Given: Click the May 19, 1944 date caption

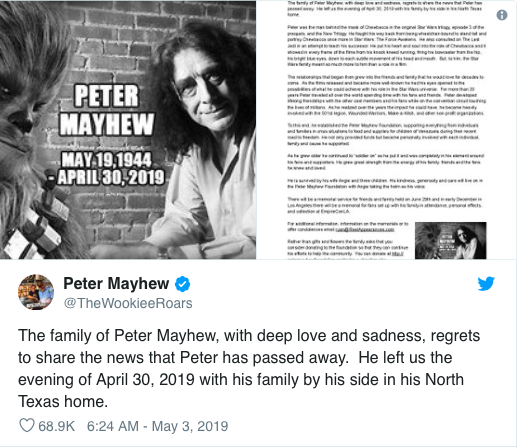Looking at the screenshot, I should pyautogui.click(x=107, y=160).
